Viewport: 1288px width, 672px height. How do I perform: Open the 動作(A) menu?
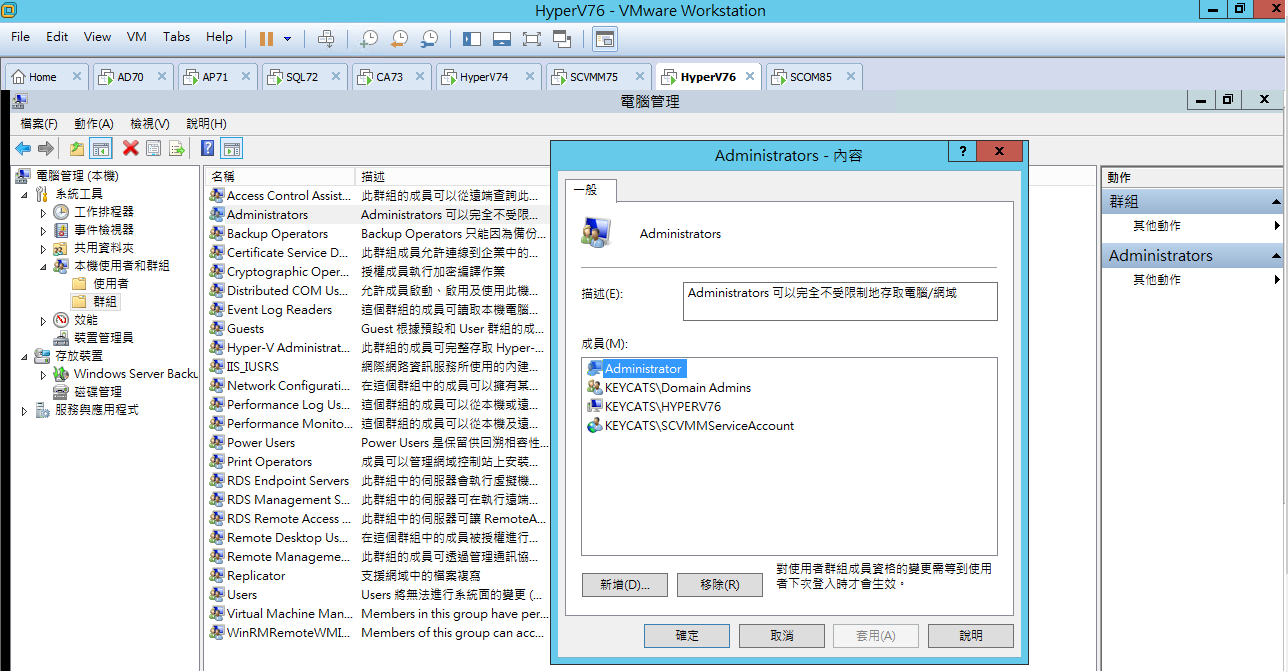point(94,124)
